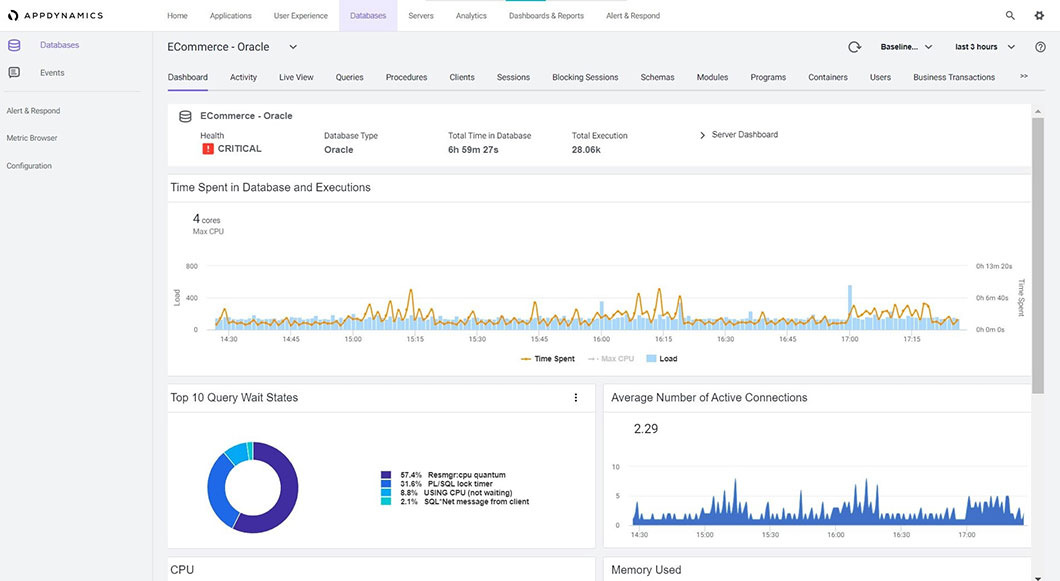Open the Servers top menu item
1060x581 pixels.
(x=421, y=16)
